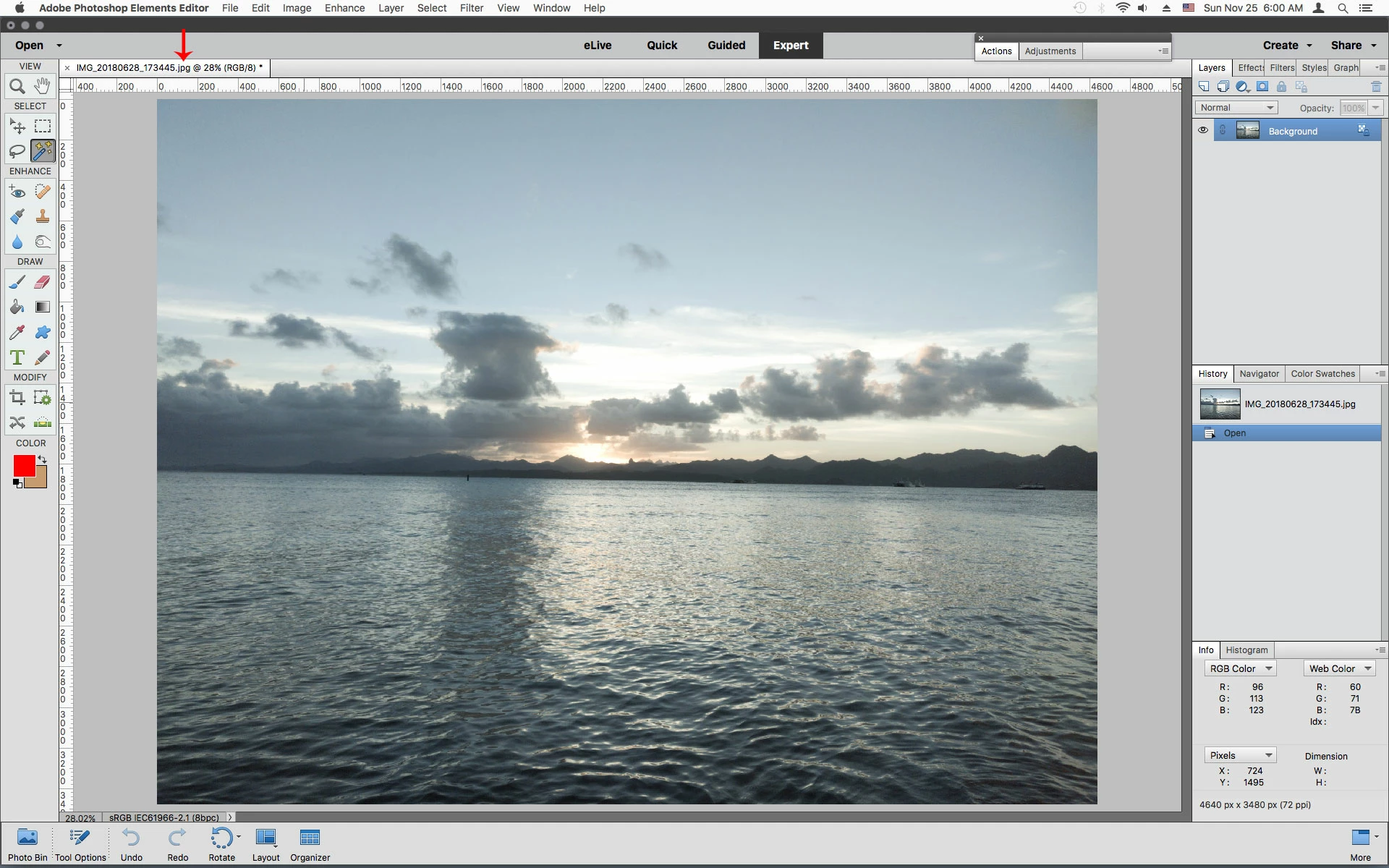Select the Horizontal Type tool
Screen dimensions: 1389x868
coord(17,357)
